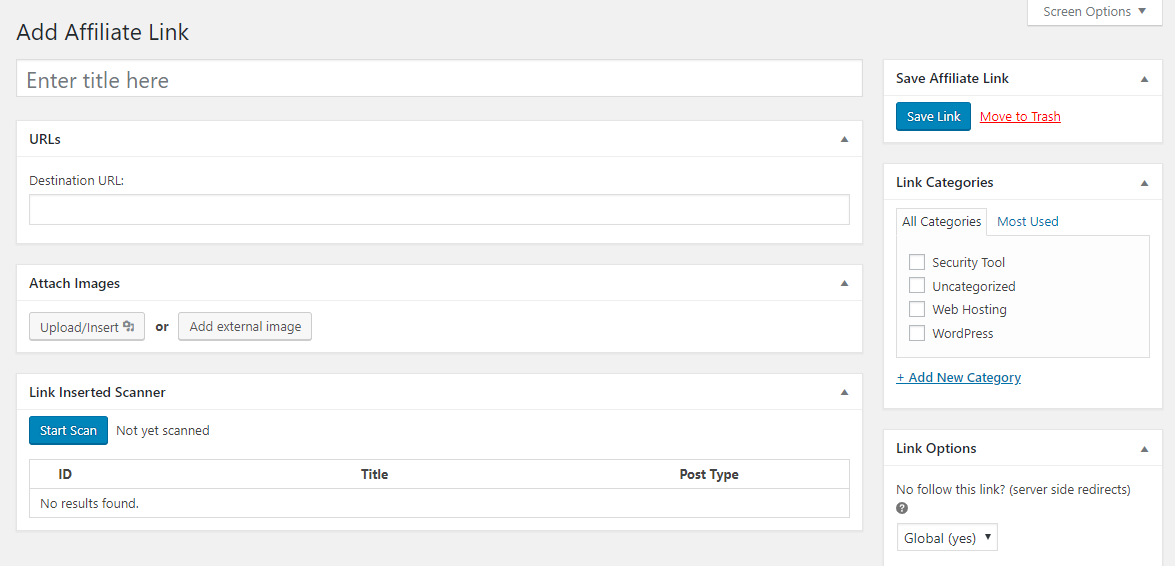Image resolution: width=1175 pixels, height=566 pixels.
Task: Focus the Destination URL input field
Action: pos(439,209)
